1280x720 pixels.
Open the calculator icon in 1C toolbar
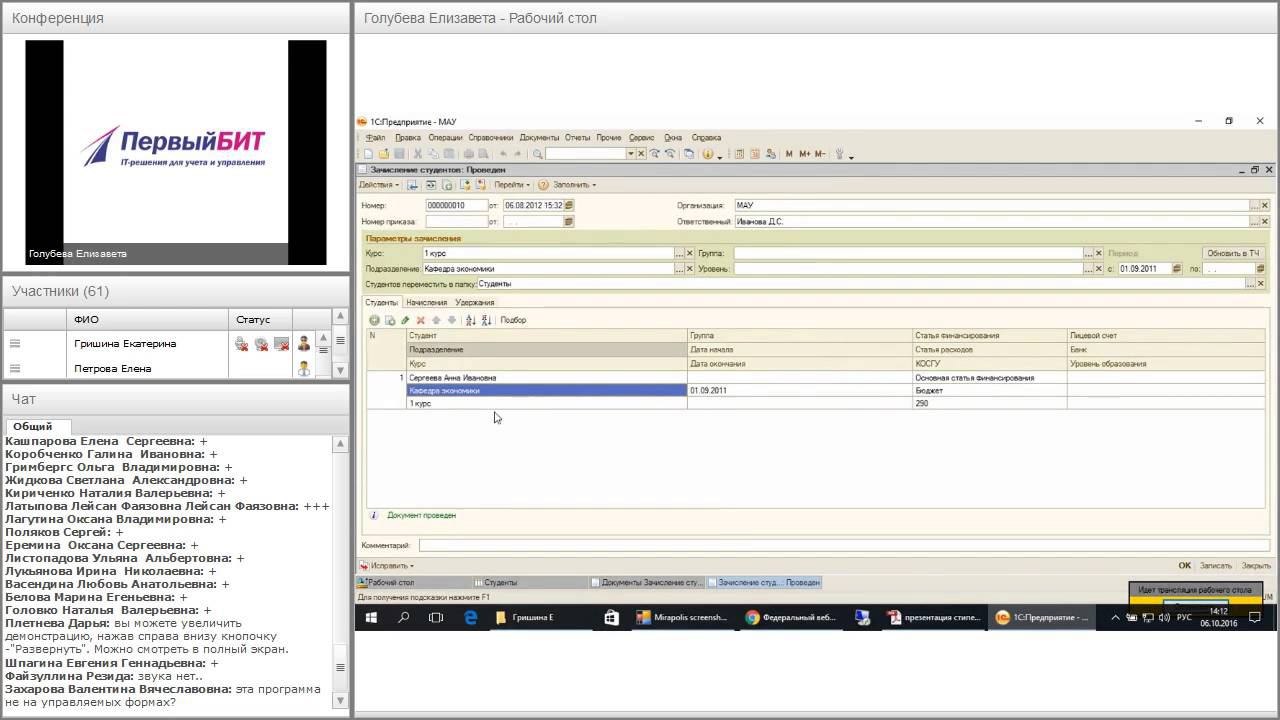click(x=739, y=154)
